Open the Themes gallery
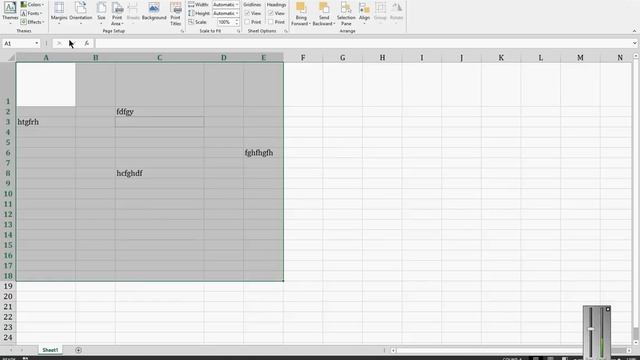The height and width of the screenshot is (360, 640). pyautogui.click(x=10, y=12)
